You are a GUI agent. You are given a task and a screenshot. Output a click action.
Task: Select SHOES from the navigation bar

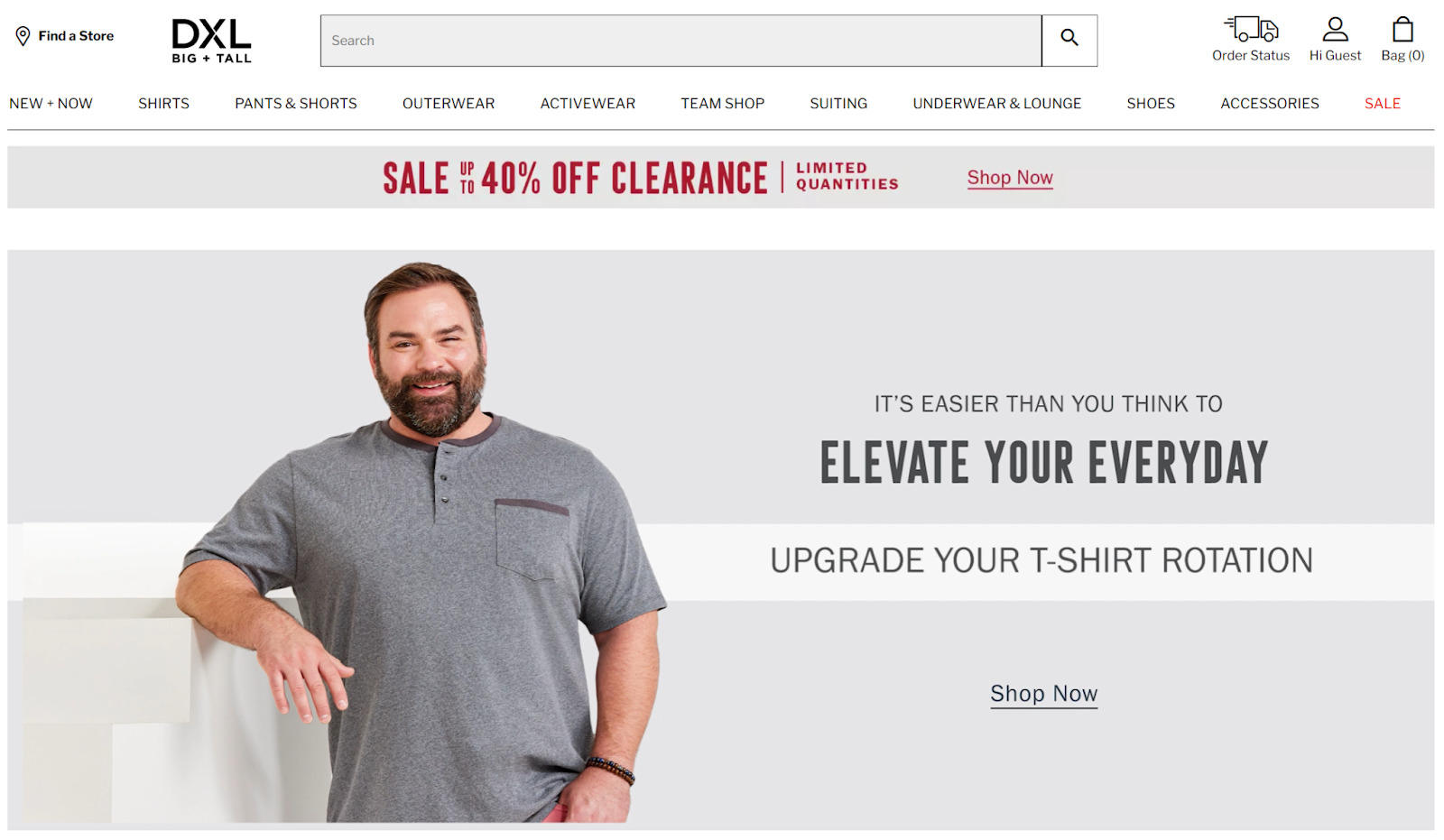click(x=1151, y=104)
